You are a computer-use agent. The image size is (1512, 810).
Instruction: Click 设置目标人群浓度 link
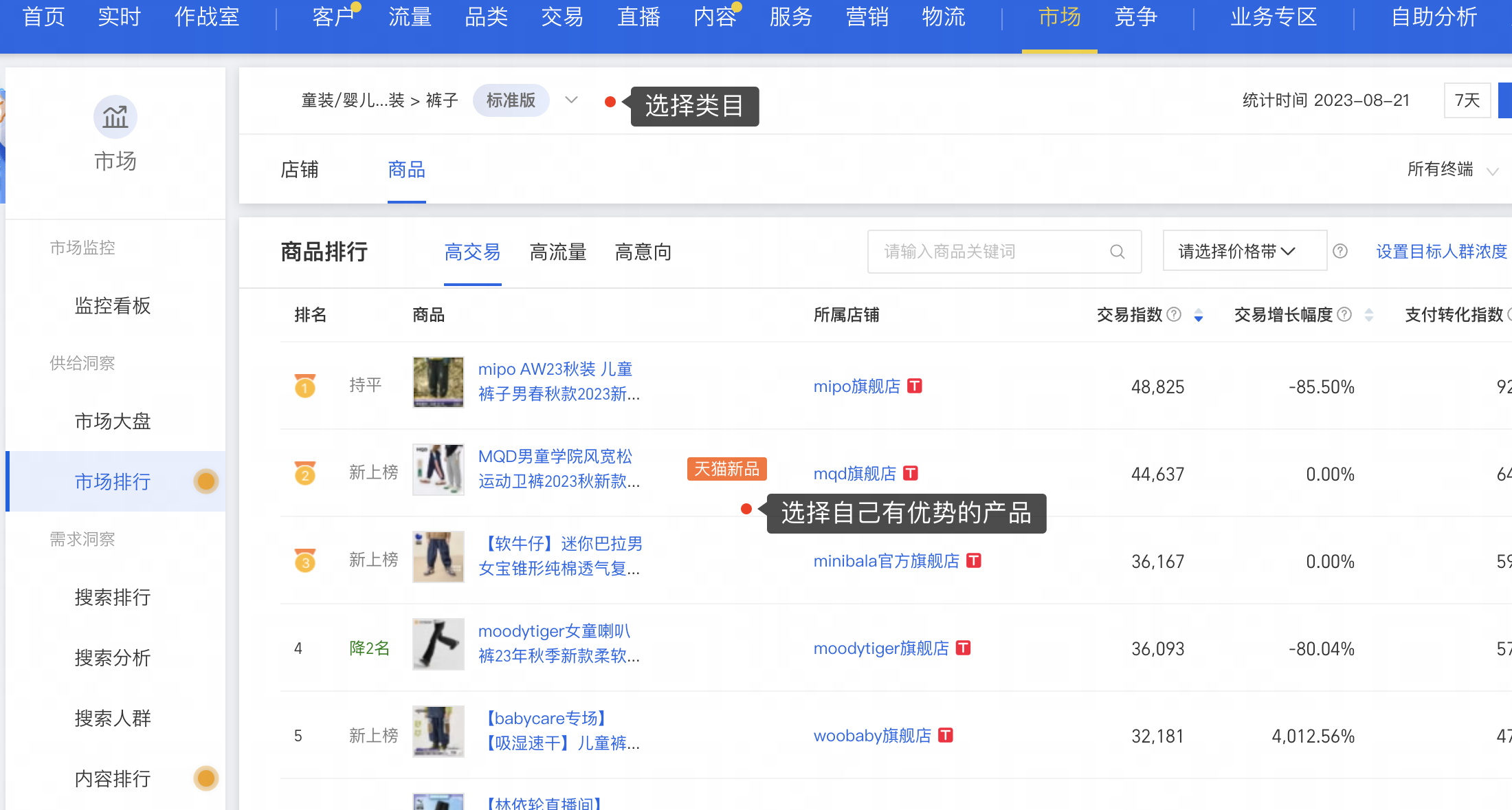tap(1442, 252)
